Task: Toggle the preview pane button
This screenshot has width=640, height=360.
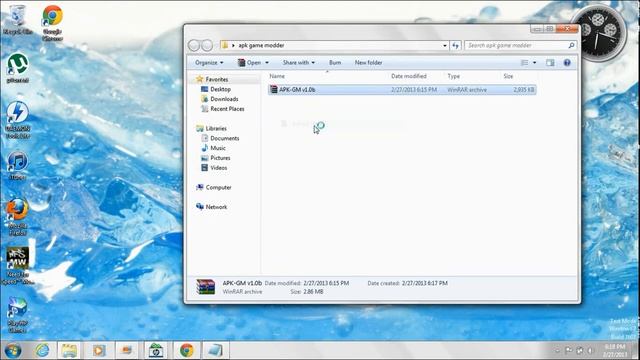Action: (x=550, y=62)
